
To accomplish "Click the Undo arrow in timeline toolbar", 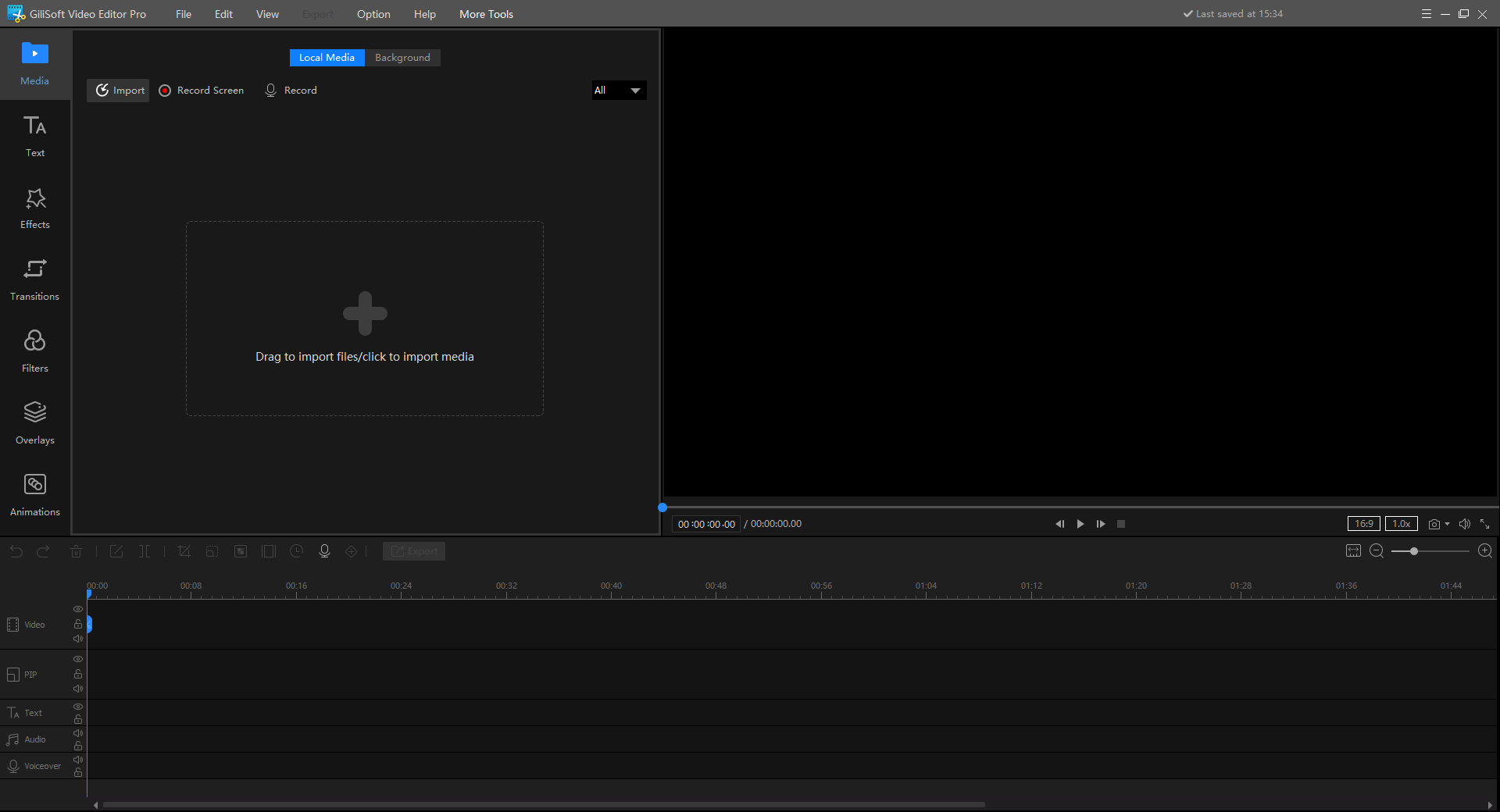I will coord(16,551).
